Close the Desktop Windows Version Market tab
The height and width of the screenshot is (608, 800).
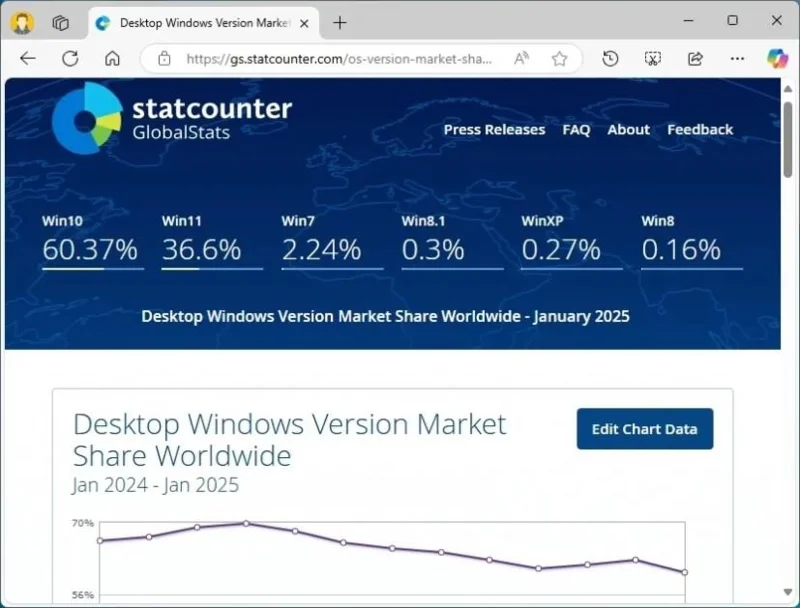click(x=304, y=23)
